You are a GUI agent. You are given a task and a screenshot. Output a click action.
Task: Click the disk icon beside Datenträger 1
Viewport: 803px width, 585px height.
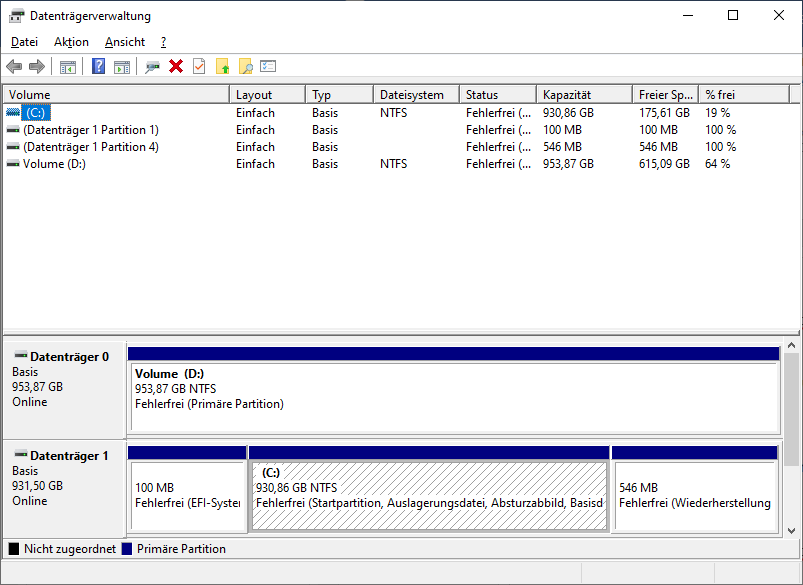pos(20,453)
